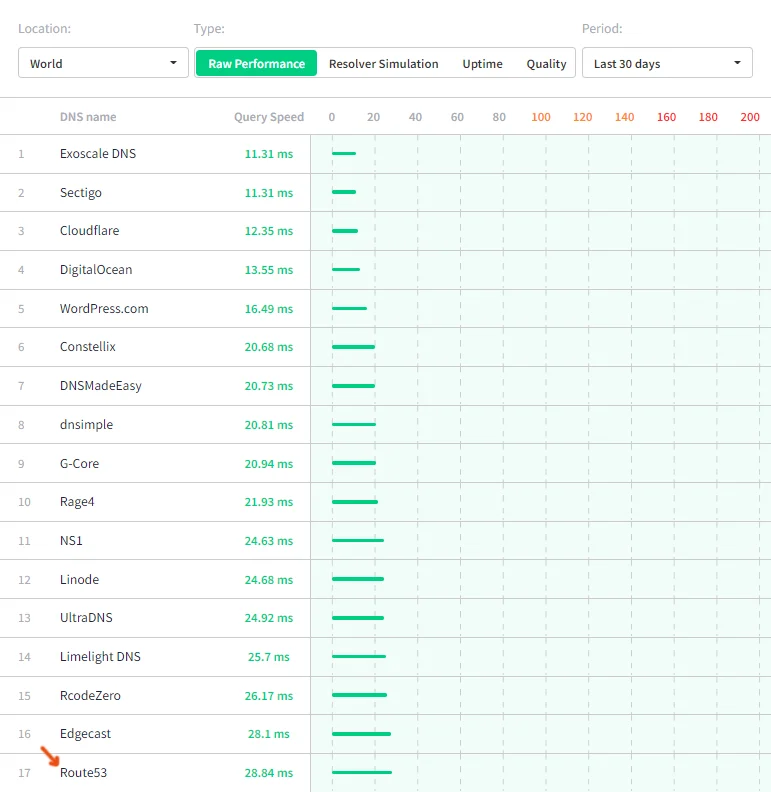The image size is (771, 792).
Task: Switch to the Uptime tab
Action: (483, 64)
